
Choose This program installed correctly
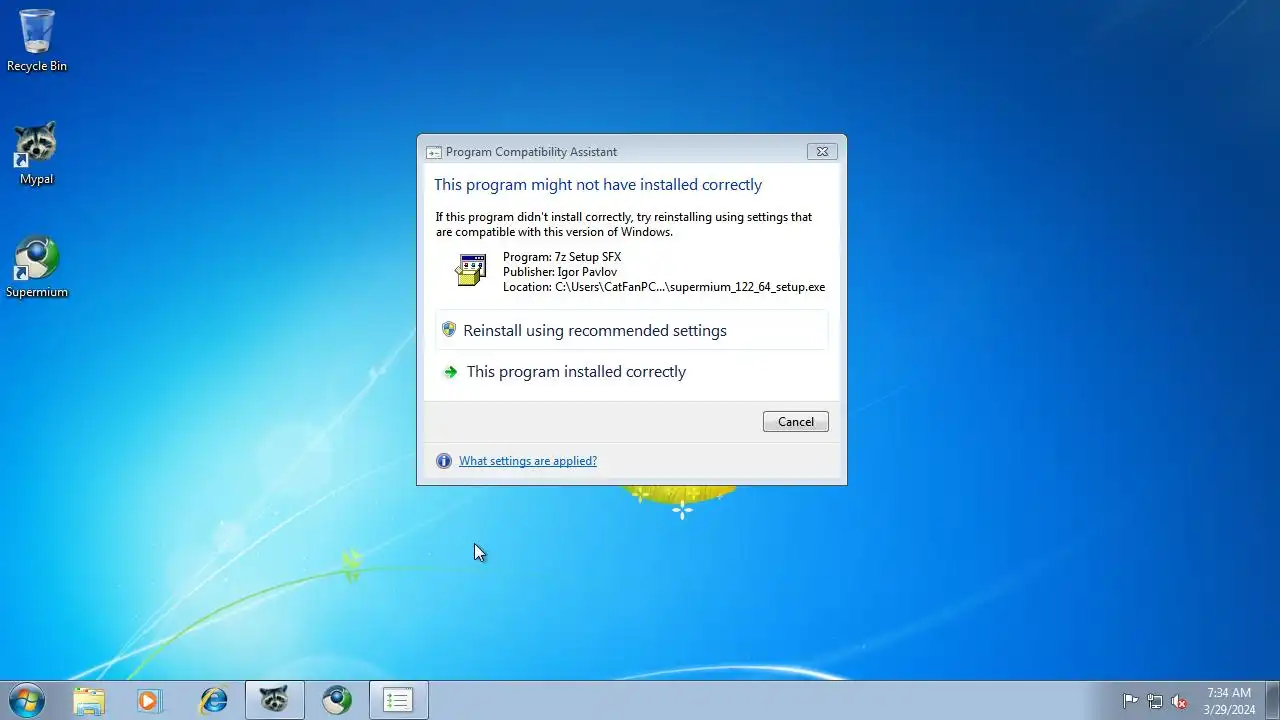click(x=632, y=371)
